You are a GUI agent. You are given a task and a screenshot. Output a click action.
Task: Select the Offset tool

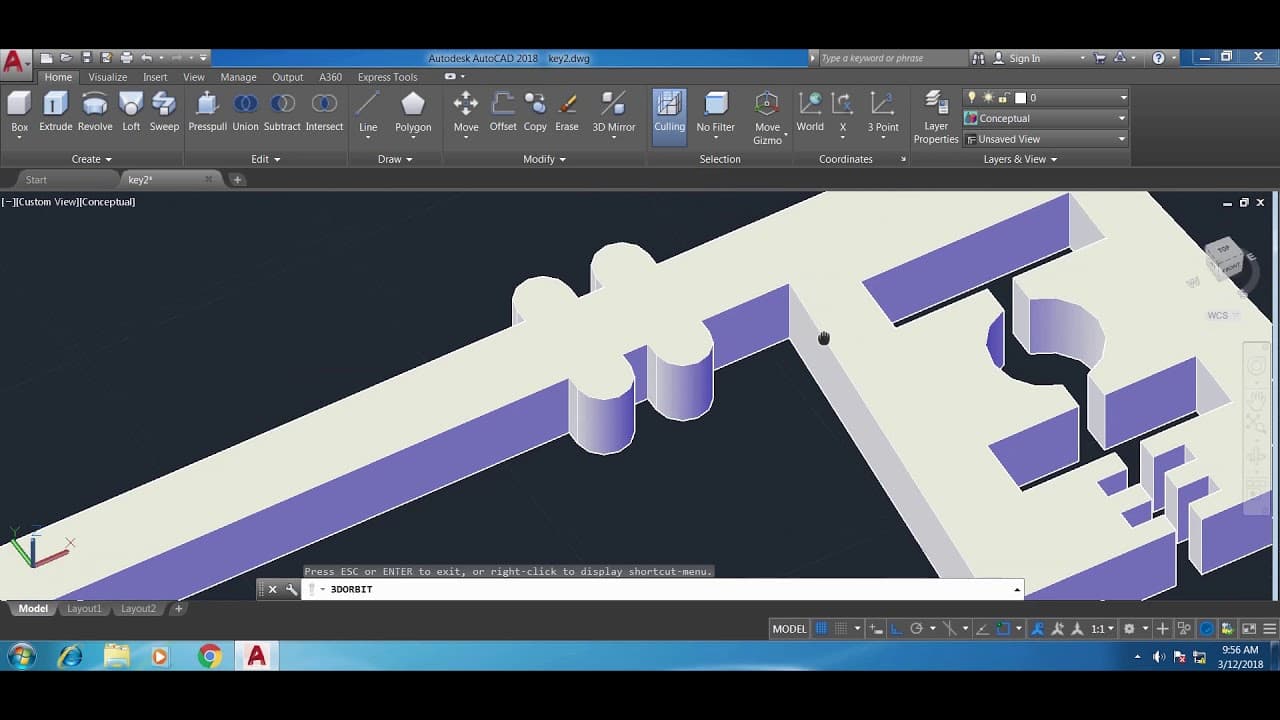503,110
